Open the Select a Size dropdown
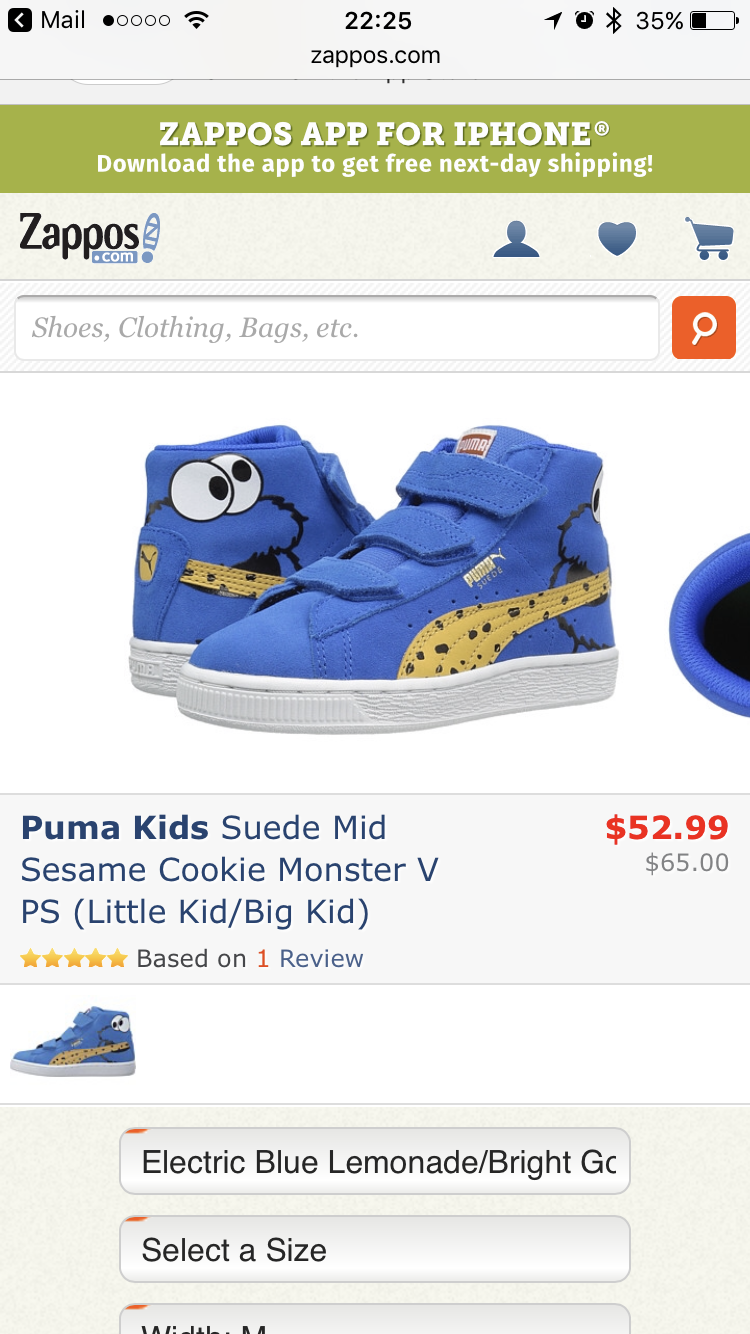 point(375,1249)
